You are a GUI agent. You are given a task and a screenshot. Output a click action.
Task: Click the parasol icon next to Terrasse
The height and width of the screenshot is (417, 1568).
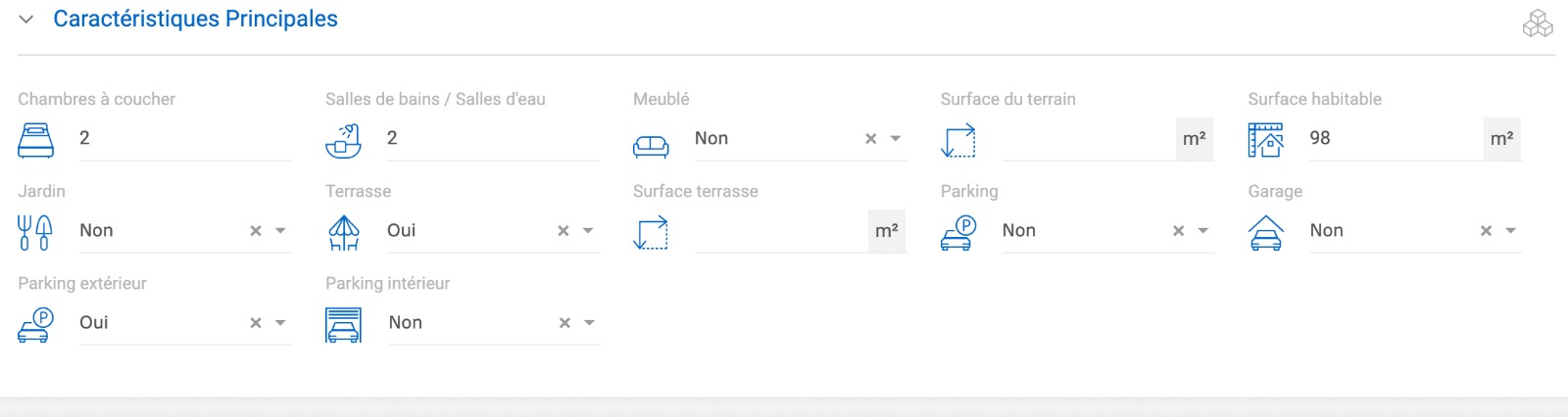click(x=344, y=232)
